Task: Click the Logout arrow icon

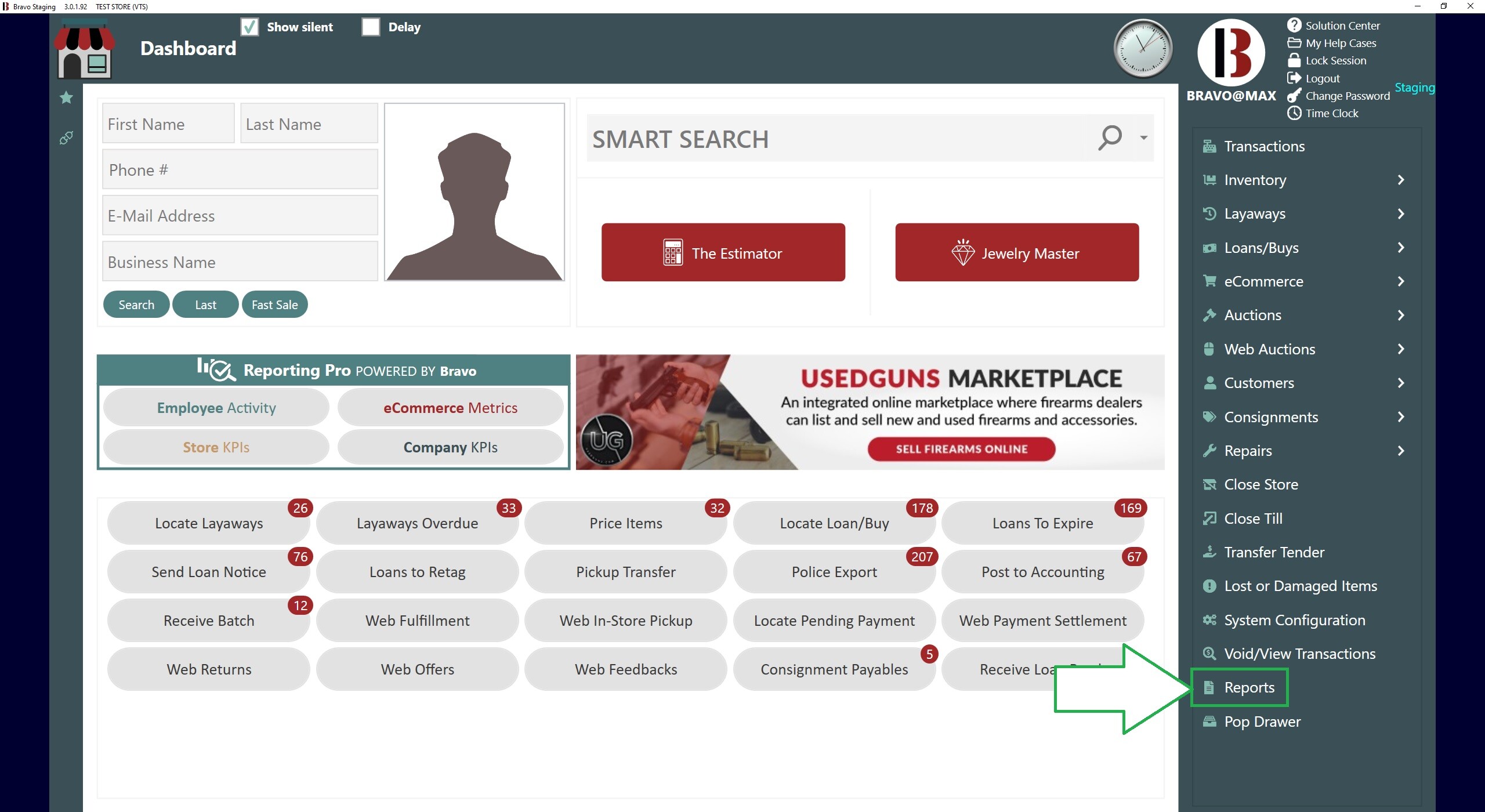Action: tap(1294, 78)
